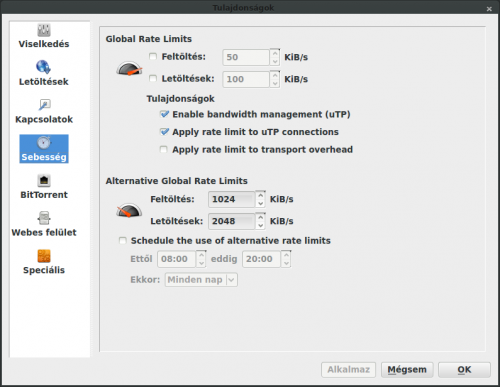Open the Webes felület icon
Viewport: 500px width, 387px height.
click(44, 218)
